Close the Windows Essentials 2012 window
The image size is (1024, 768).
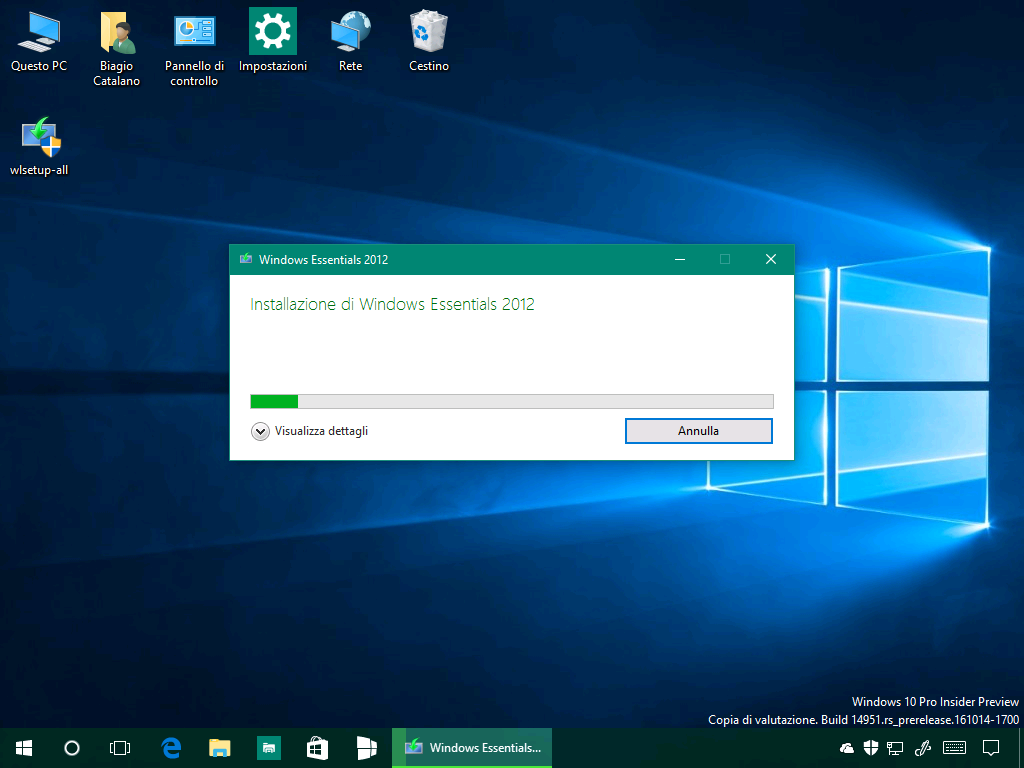point(771,259)
